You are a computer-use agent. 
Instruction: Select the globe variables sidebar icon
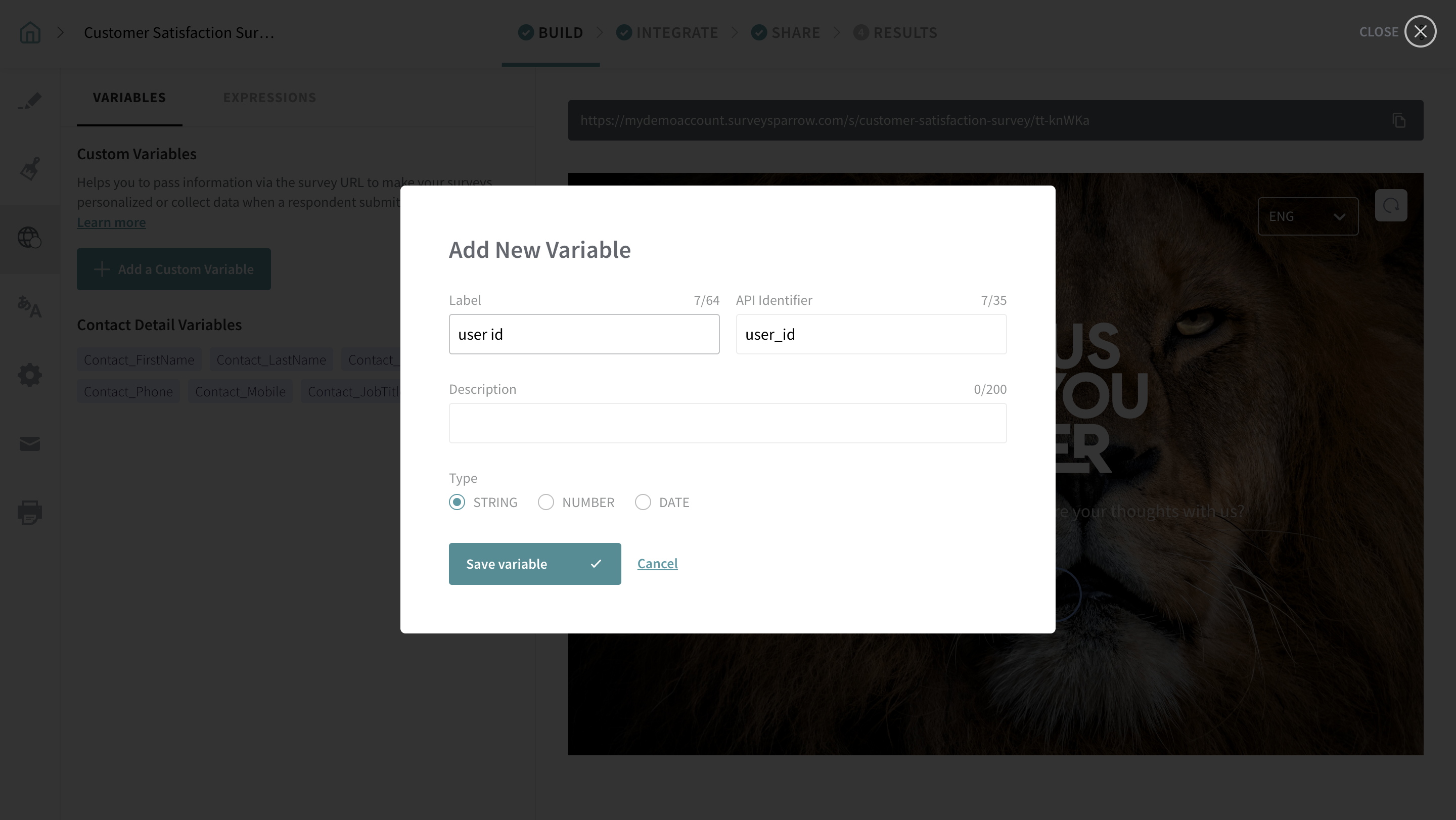pos(30,237)
